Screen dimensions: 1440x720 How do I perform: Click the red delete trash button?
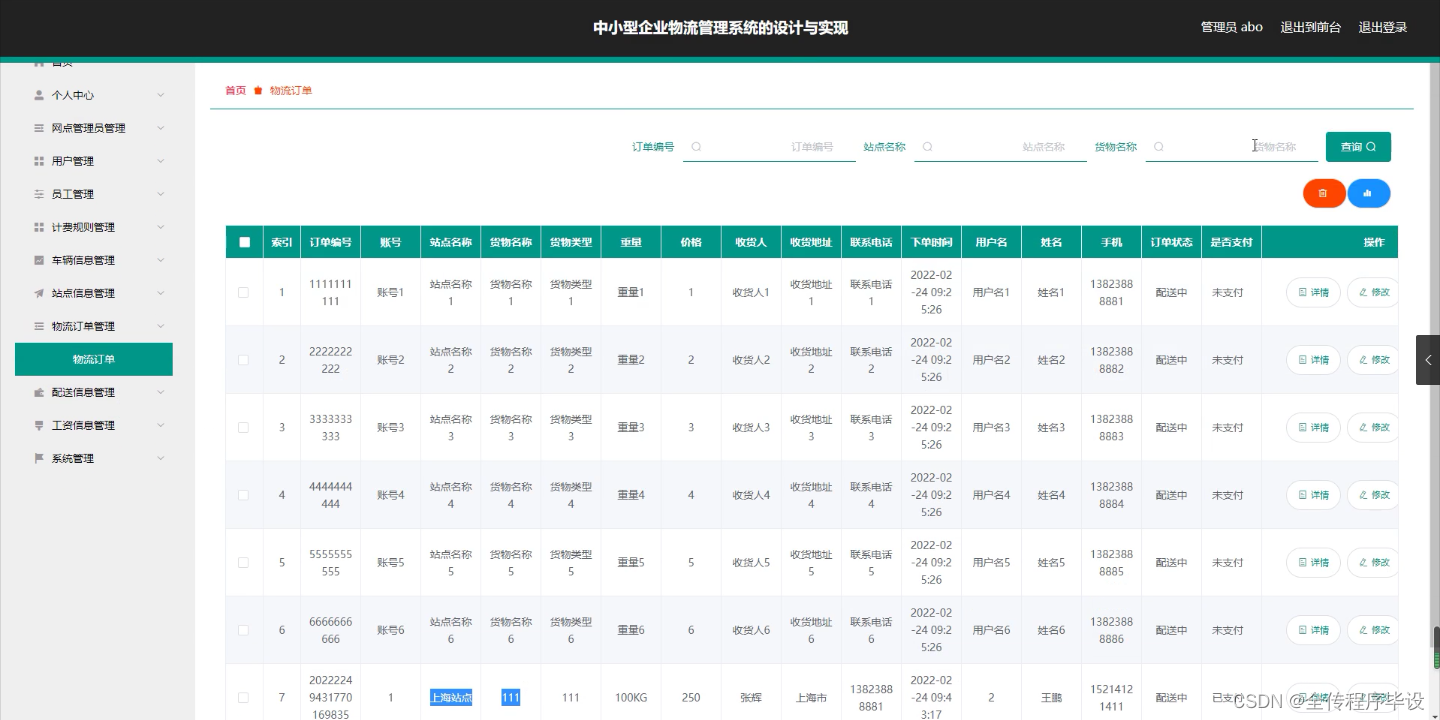(1323, 193)
